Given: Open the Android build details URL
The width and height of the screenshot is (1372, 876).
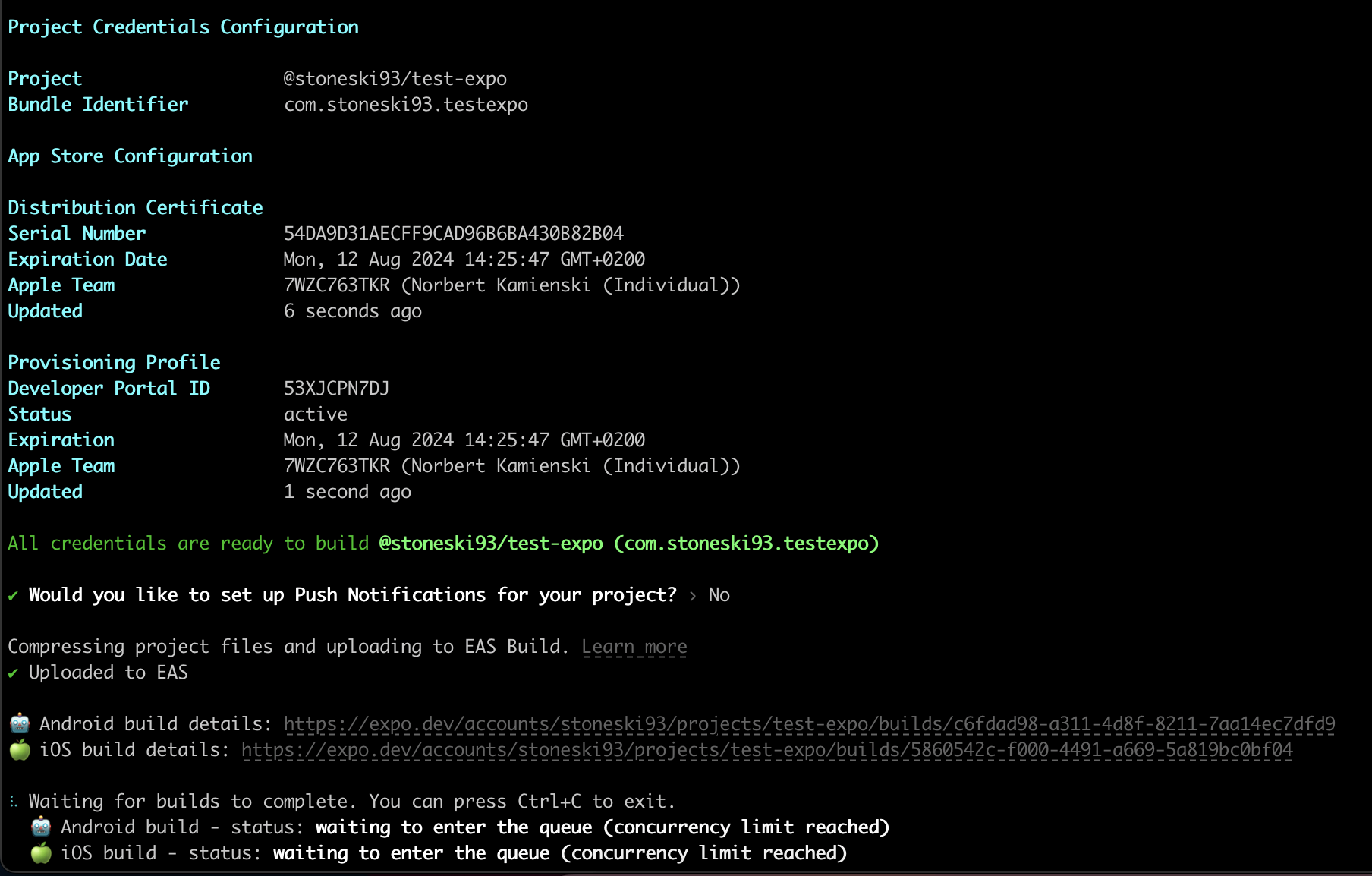Looking at the screenshot, I should pyautogui.click(x=810, y=724).
